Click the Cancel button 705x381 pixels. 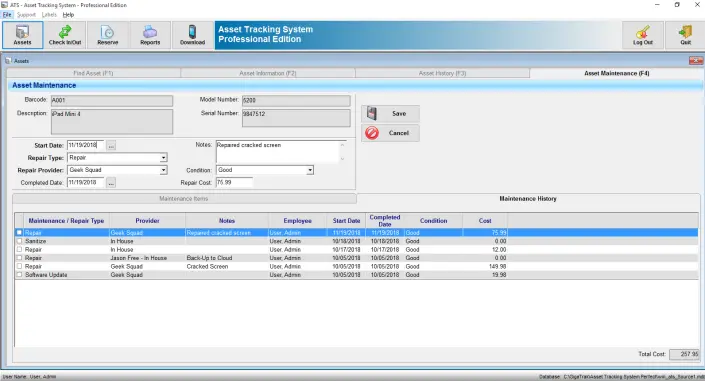point(390,133)
